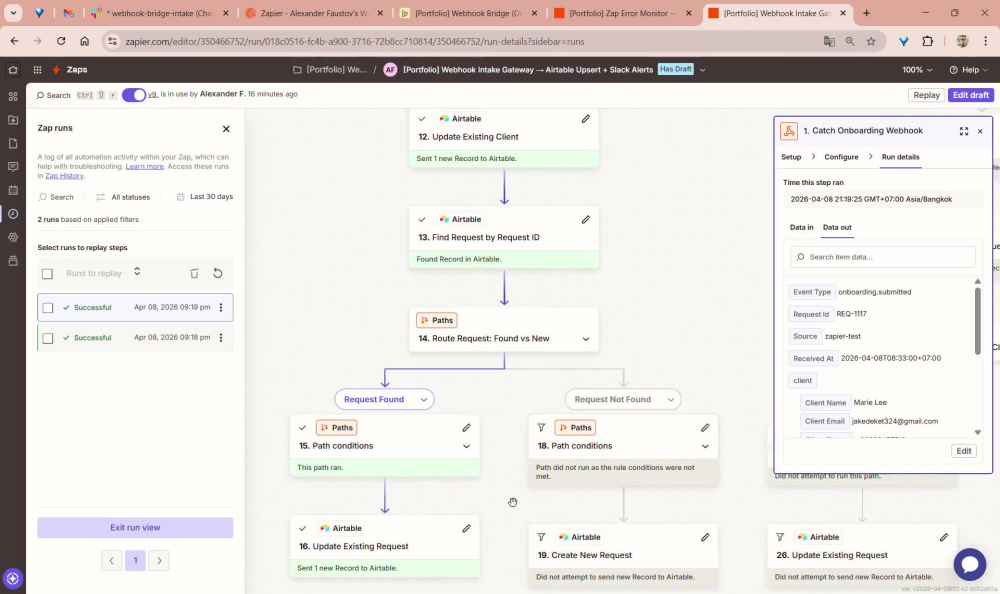Open version v9 link
The width and height of the screenshot is (1000, 594).
152,94
